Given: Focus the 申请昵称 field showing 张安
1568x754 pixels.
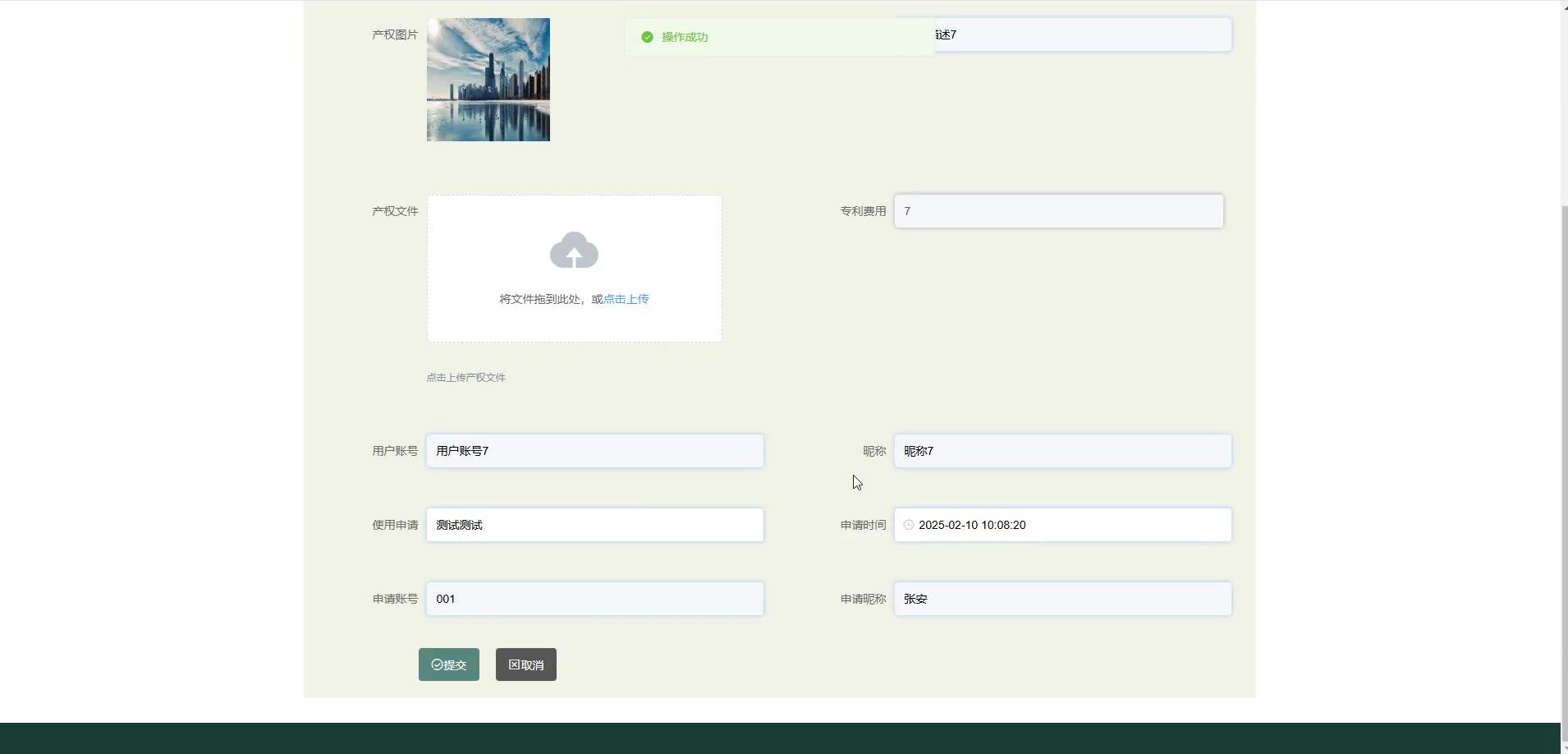Looking at the screenshot, I should click(x=1062, y=599).
